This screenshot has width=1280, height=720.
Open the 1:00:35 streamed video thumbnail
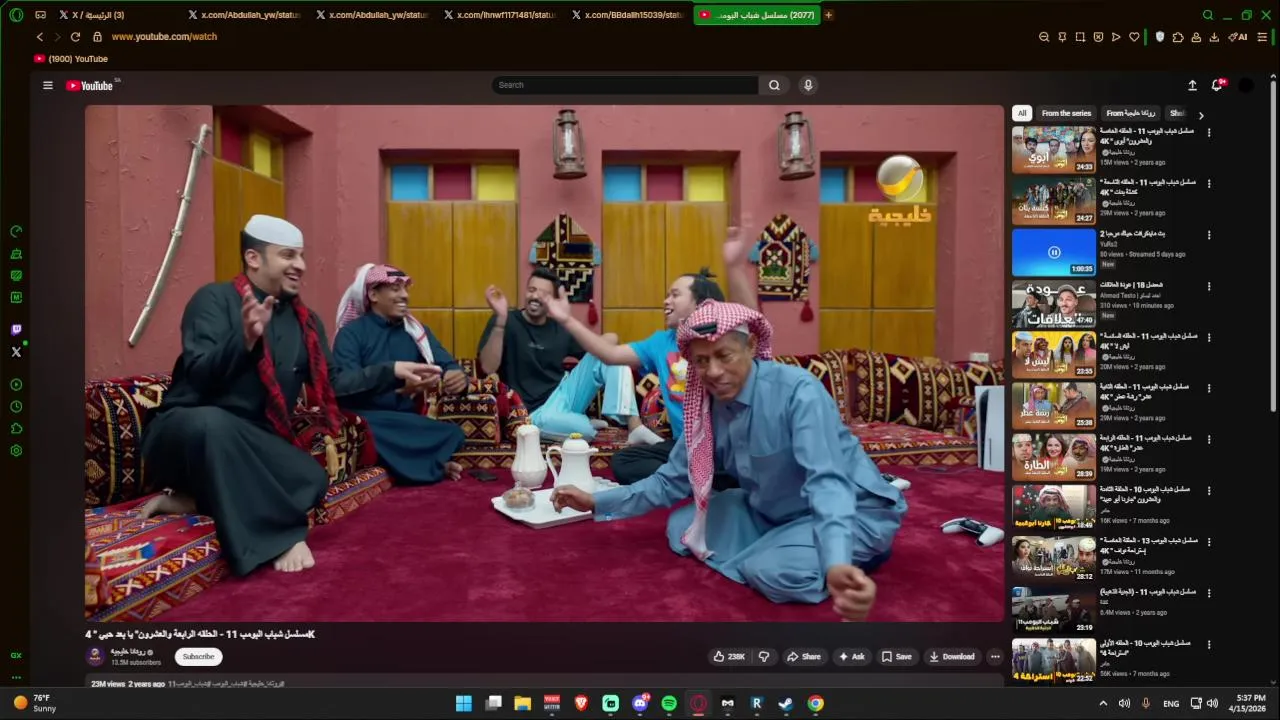coord(1054,252)
